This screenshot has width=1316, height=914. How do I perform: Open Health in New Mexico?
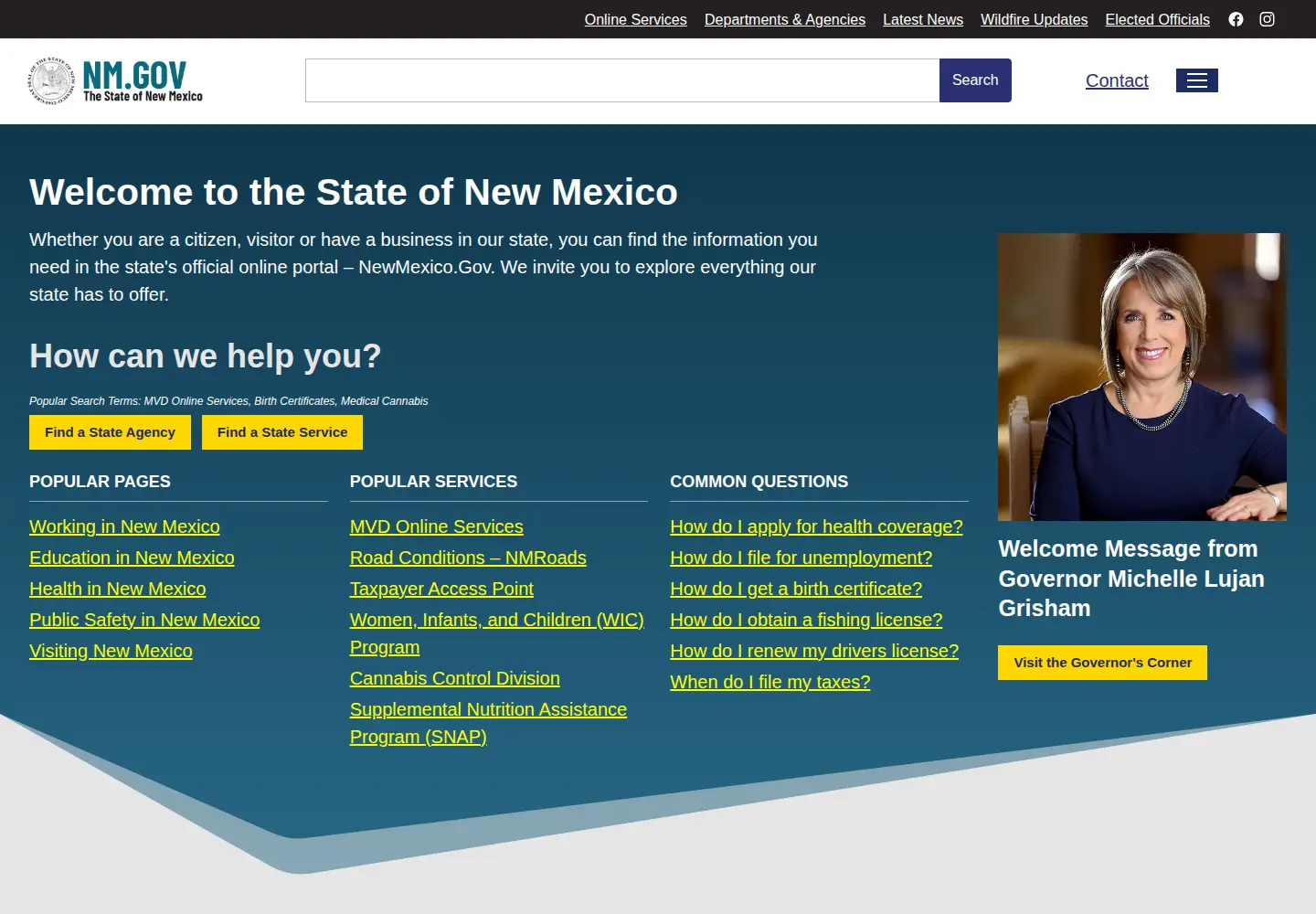pyautogui.click(x=118, y=589)
